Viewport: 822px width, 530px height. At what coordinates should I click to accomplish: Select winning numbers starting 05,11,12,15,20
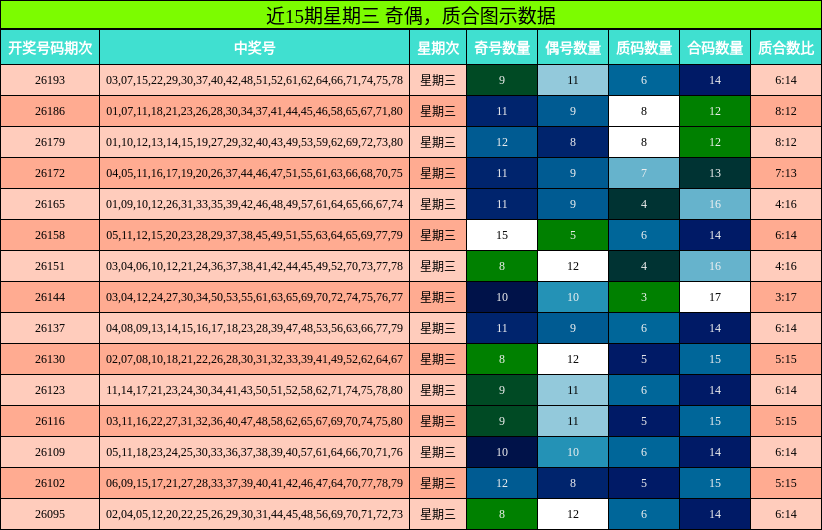pos(254,235)
